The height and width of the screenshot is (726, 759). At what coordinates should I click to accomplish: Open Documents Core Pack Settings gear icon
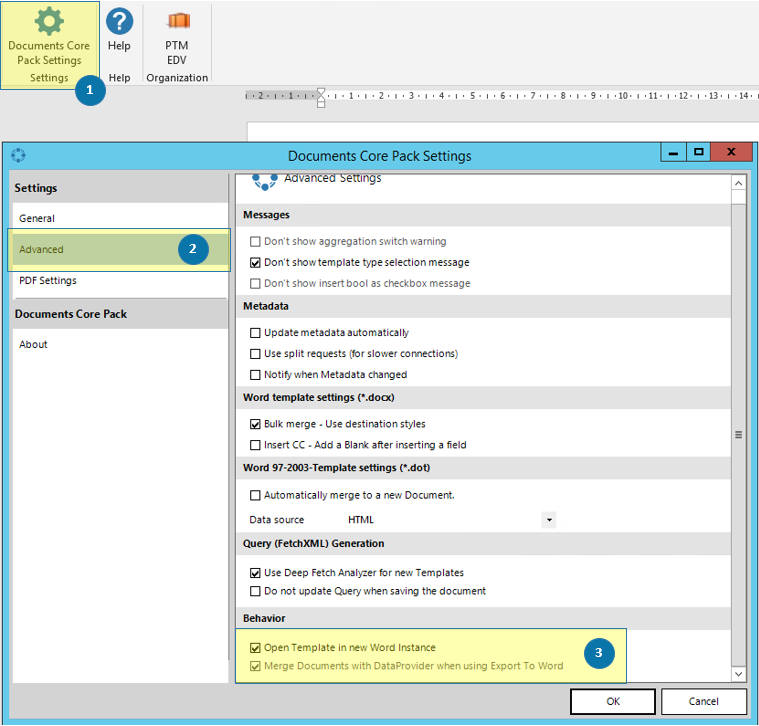[x=49, y=21]
